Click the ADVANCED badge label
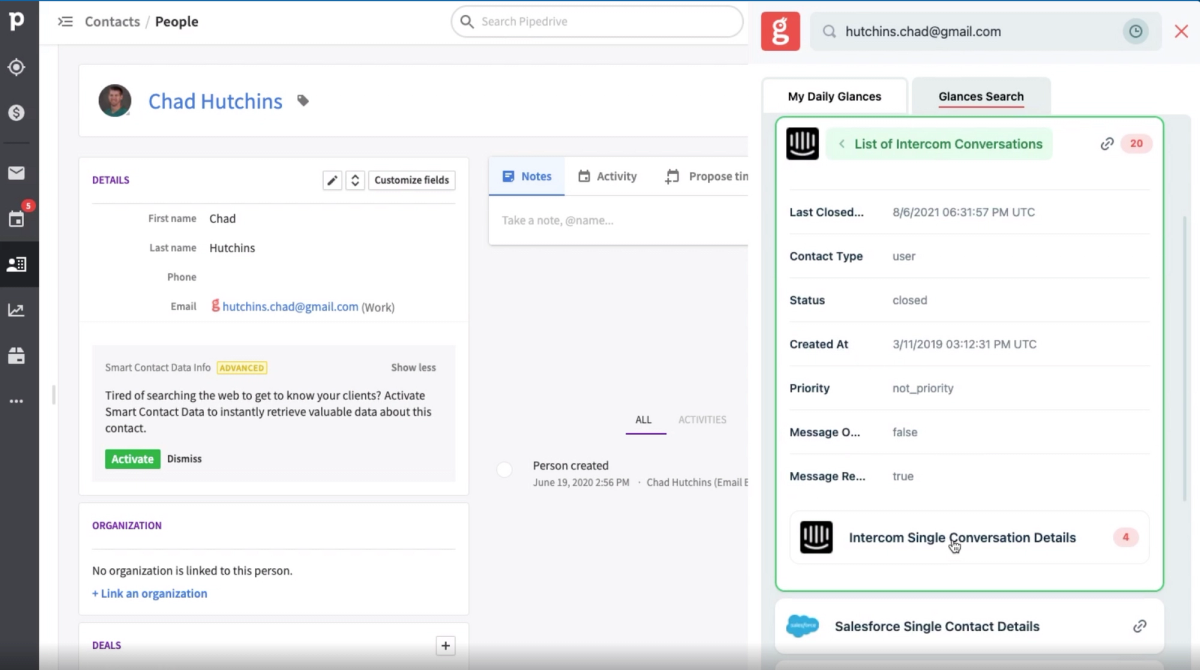This screenshot has height=670, width=1200. click(242, 368)
